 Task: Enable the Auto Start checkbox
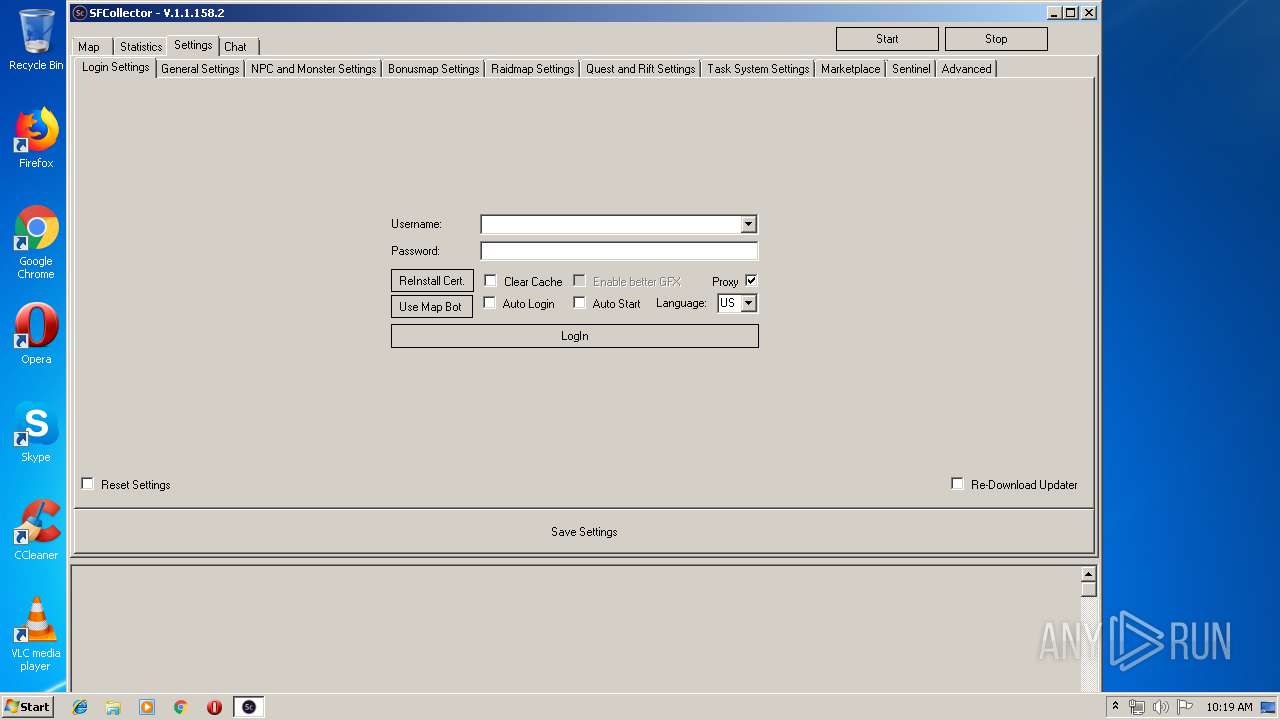coord(579,303)
